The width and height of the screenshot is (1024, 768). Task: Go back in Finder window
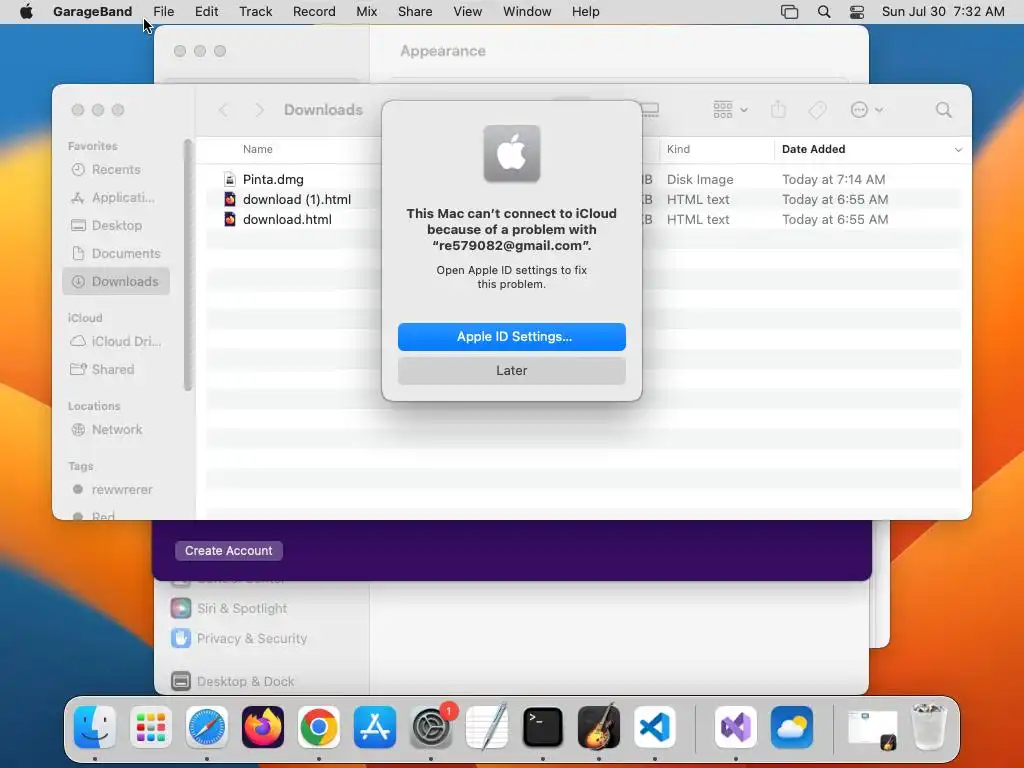[x=223, y=110]
